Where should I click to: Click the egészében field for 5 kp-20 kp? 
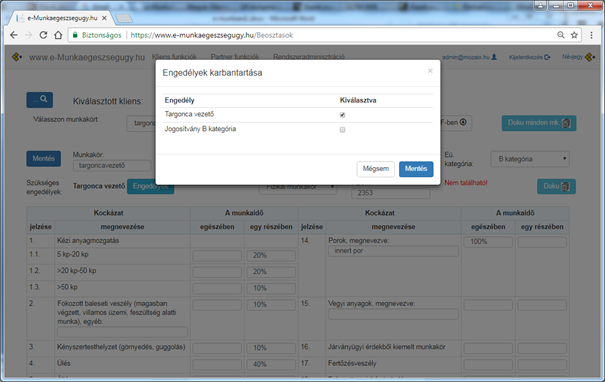tap(217, 255)
